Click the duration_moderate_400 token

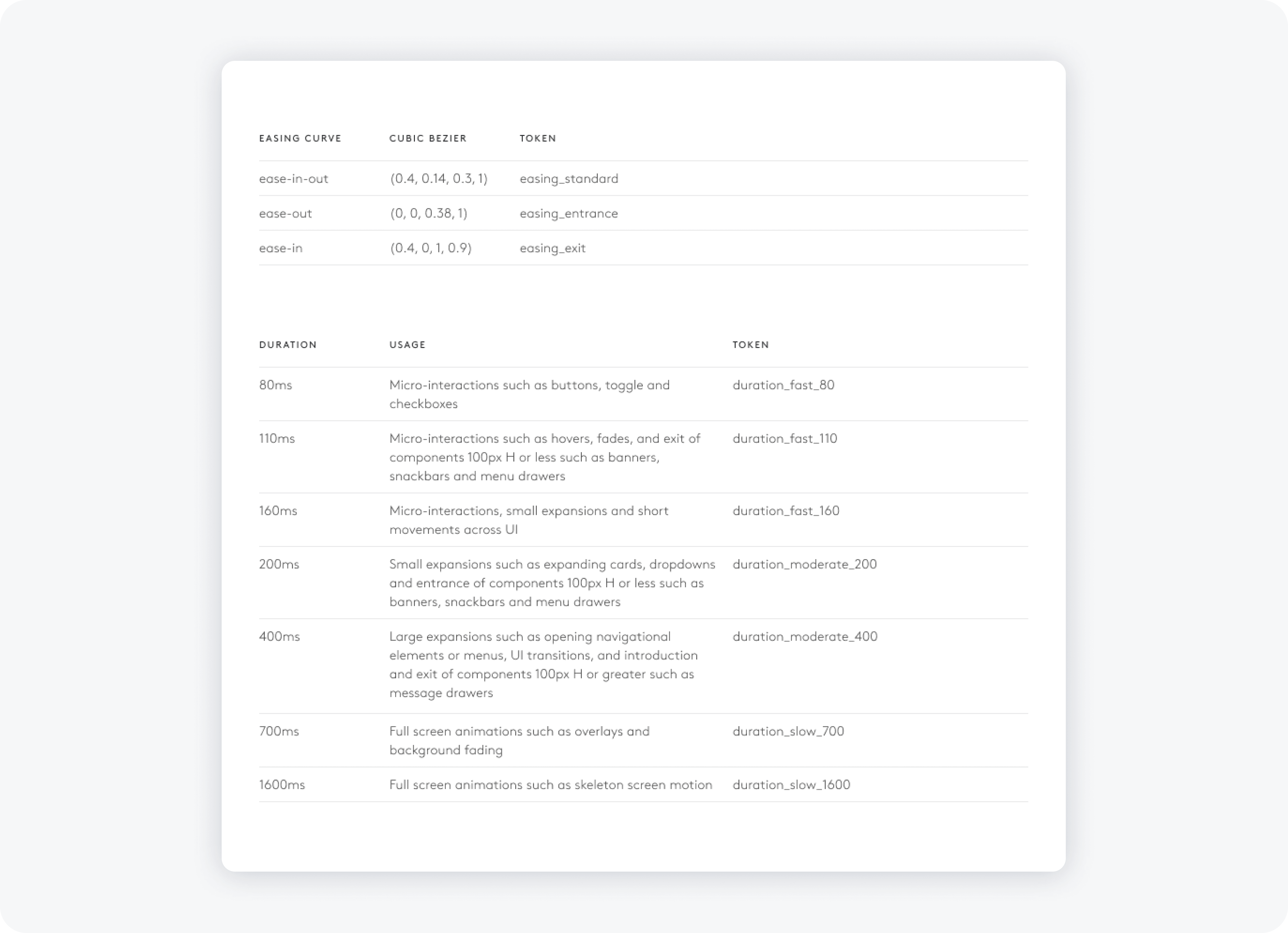pos(805,636)
